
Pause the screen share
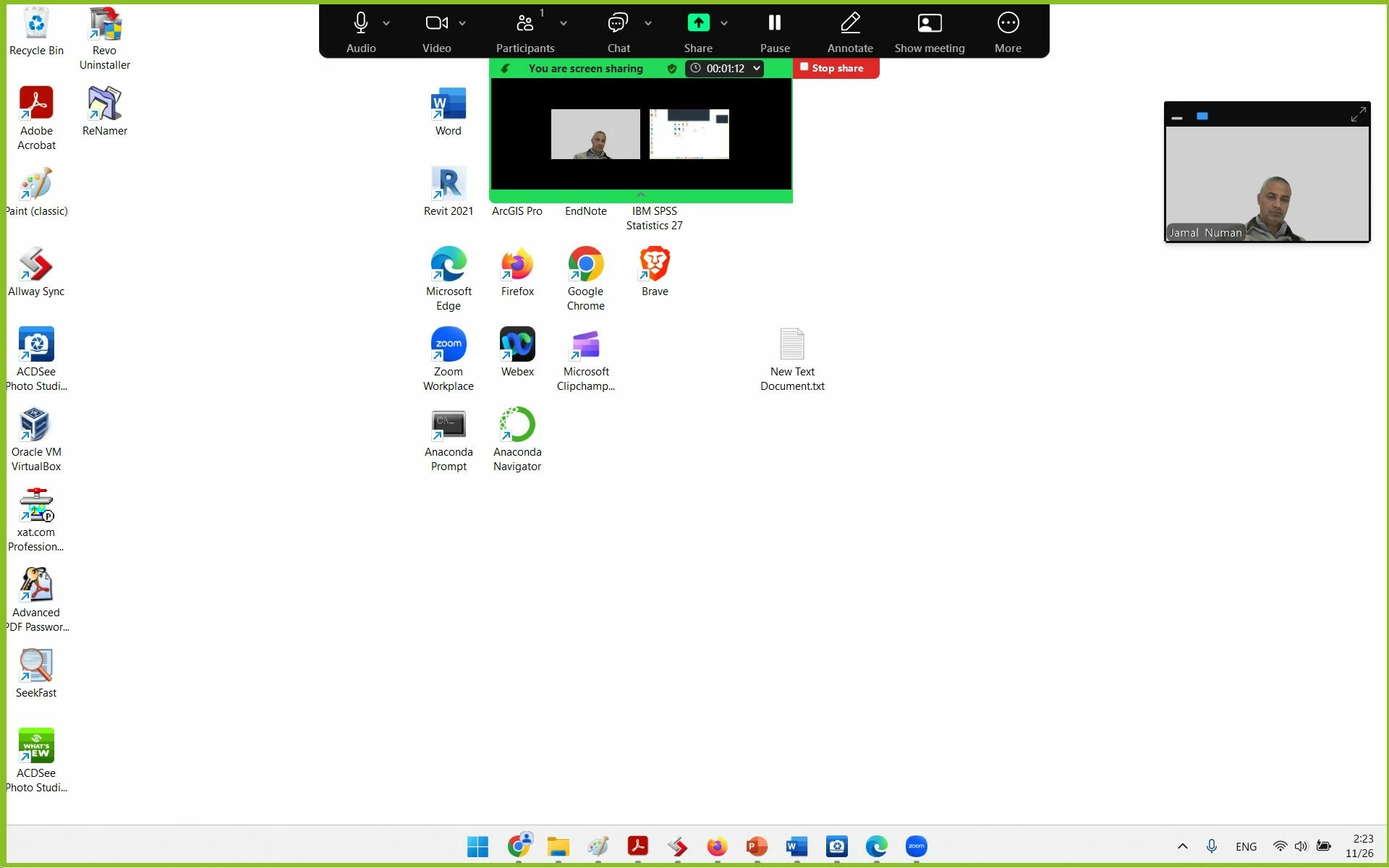pyautogui.click(x=774, y=24)
